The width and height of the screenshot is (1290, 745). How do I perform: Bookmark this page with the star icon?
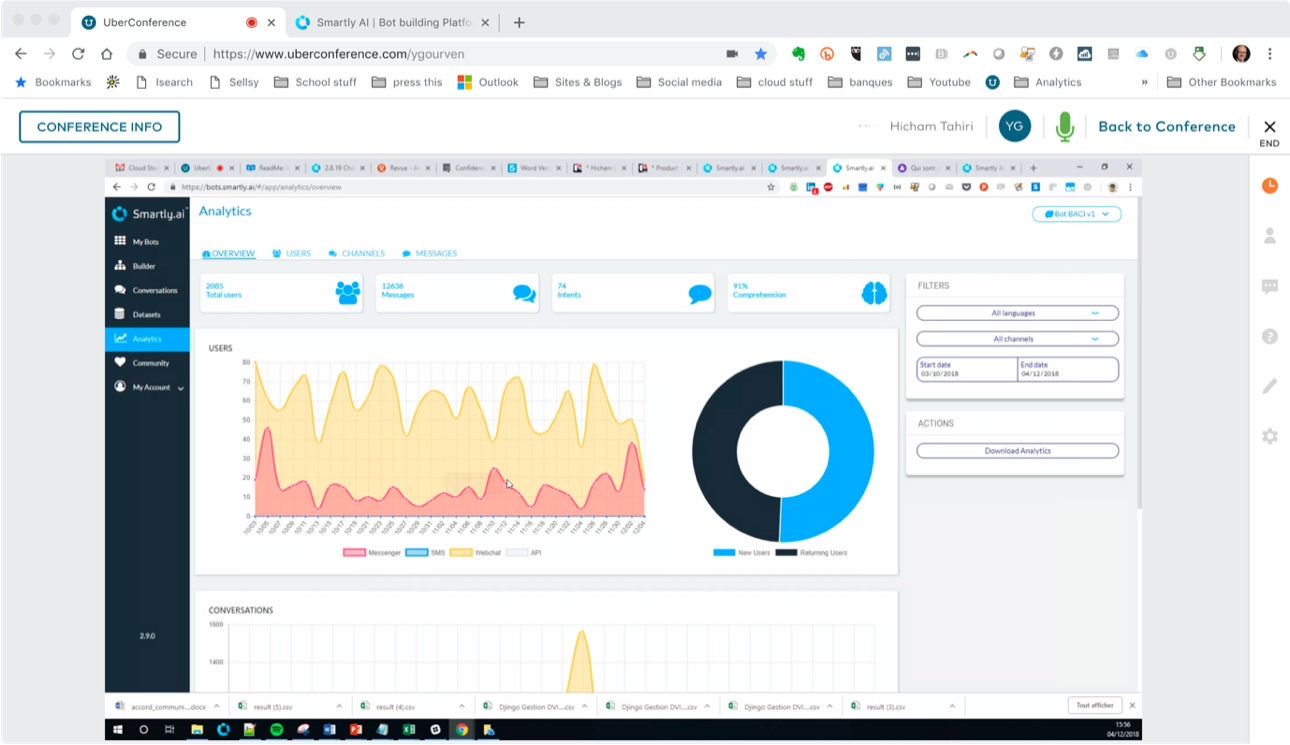point(760,54)
